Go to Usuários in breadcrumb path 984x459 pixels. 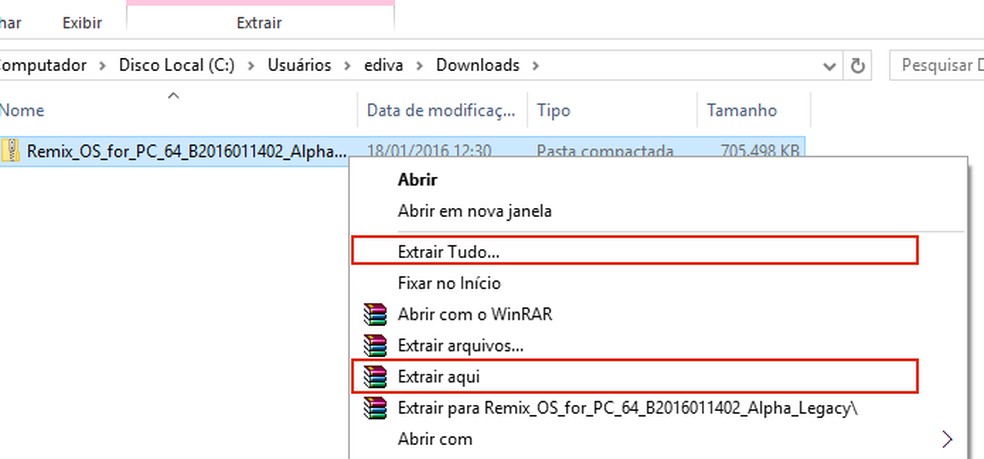click(x=299, y=65)
